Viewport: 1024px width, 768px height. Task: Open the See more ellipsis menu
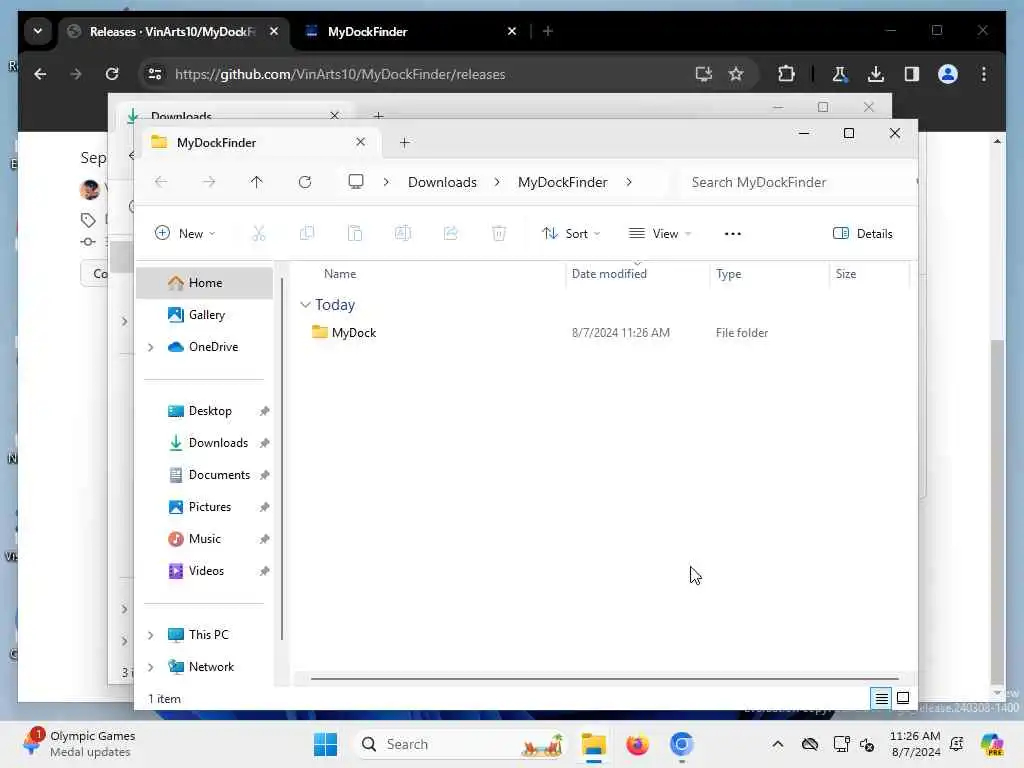(x=733, y=234)
